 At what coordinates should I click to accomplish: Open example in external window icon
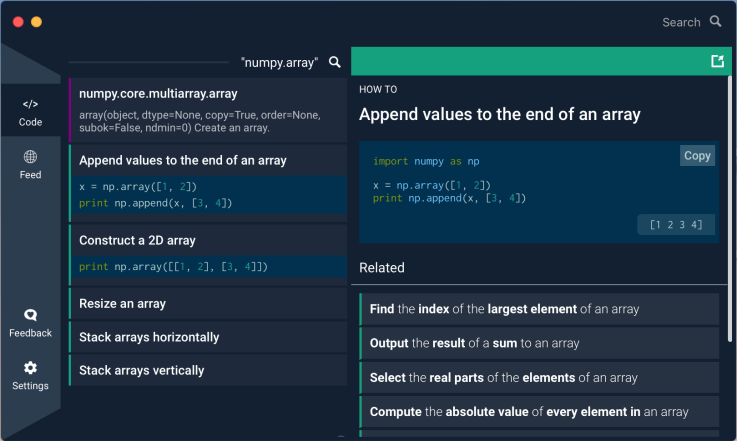(x=716, y=61)
